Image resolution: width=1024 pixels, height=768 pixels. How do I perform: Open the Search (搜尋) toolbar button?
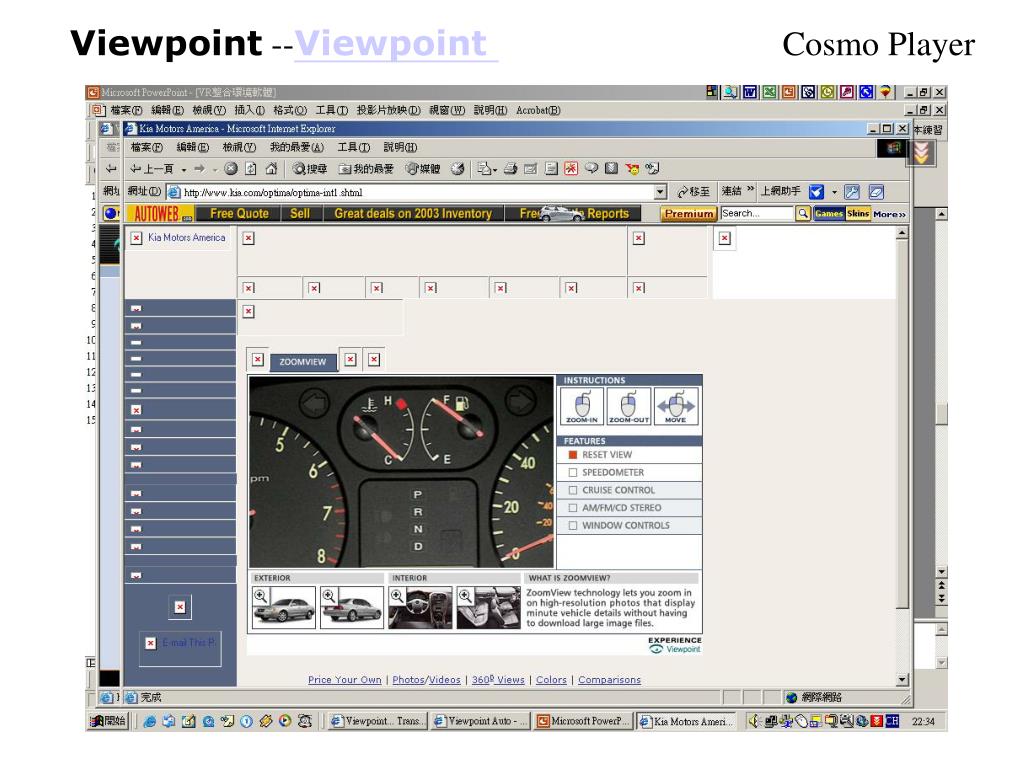click(310, 169)
